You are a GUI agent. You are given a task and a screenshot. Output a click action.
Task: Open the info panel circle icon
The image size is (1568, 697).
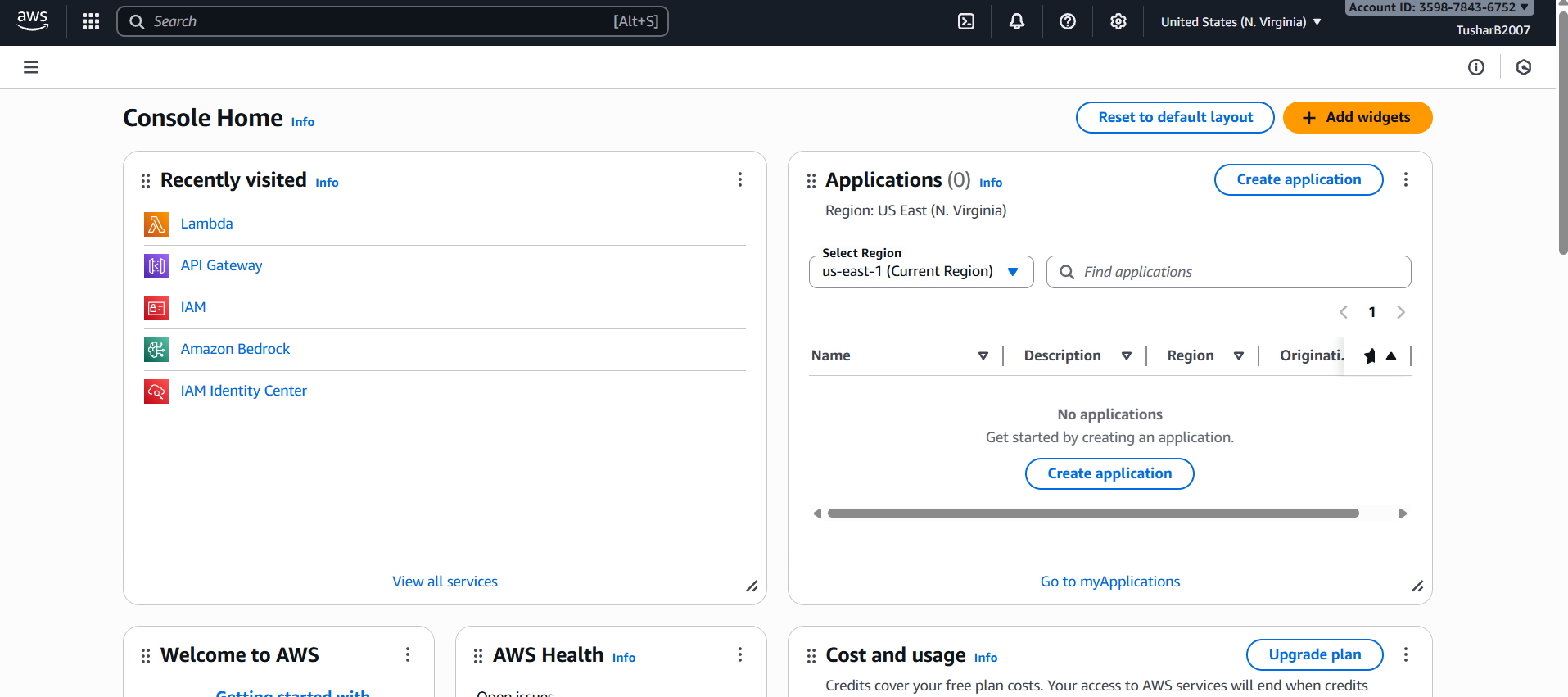pyautogui.click(x=1476, y=67)
